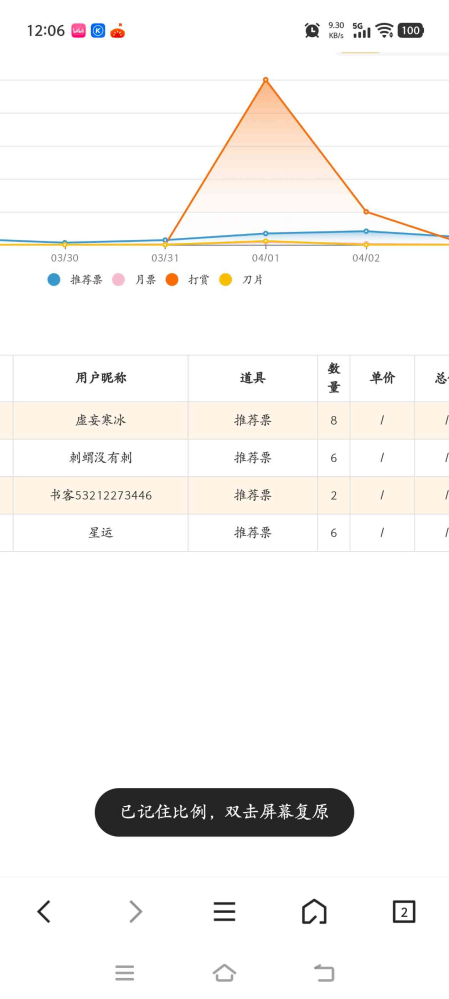449x999 pixels.
Task: Click the 道具 column header
Action: point(253,378)
